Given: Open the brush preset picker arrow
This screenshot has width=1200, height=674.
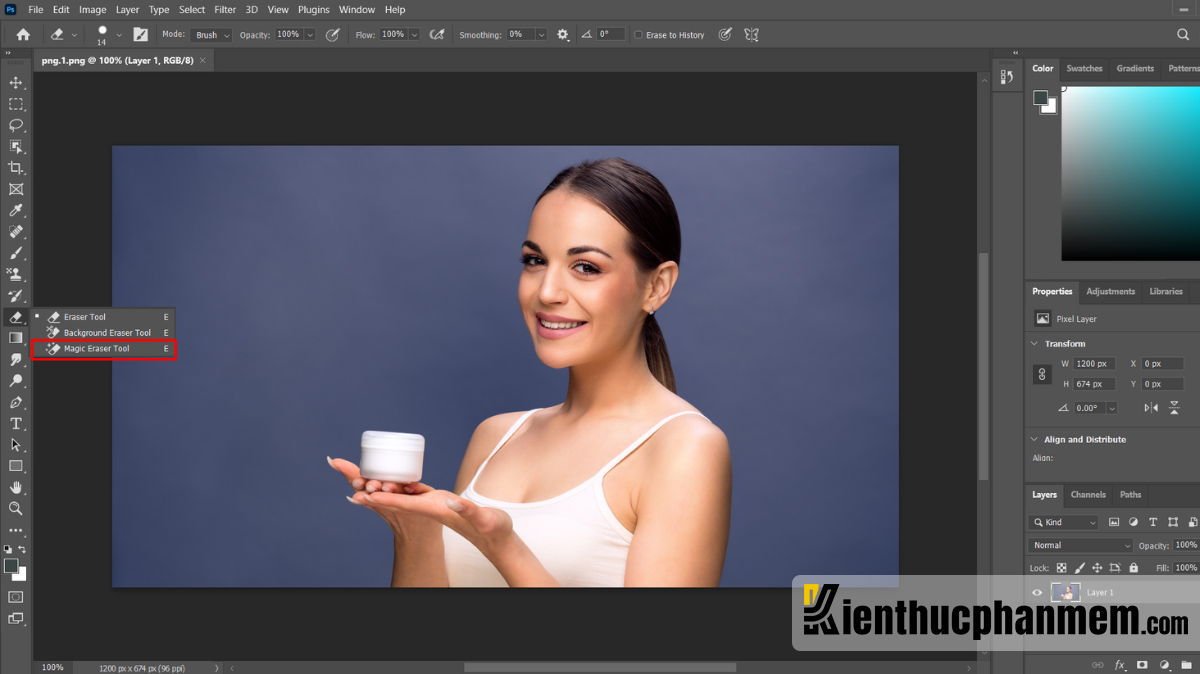Looking at the screenshot, I should [119, 34].
